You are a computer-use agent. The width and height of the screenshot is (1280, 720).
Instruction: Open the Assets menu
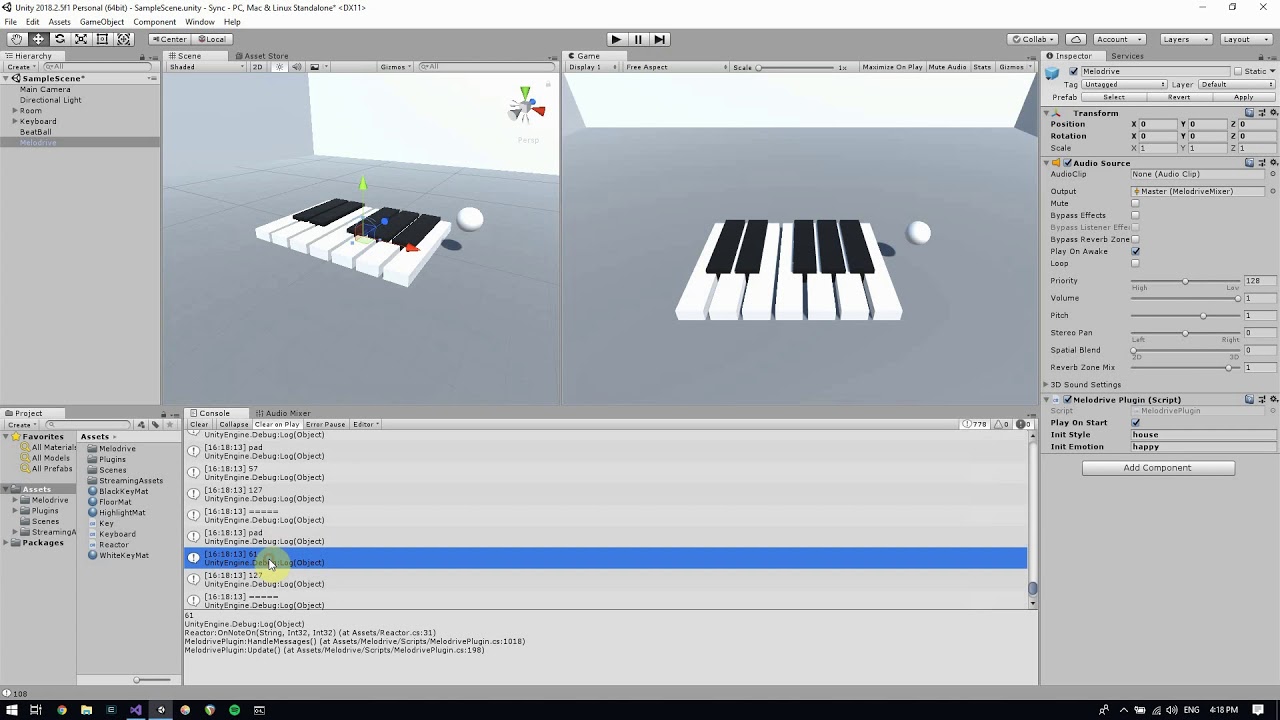click(x=59, y=22)
